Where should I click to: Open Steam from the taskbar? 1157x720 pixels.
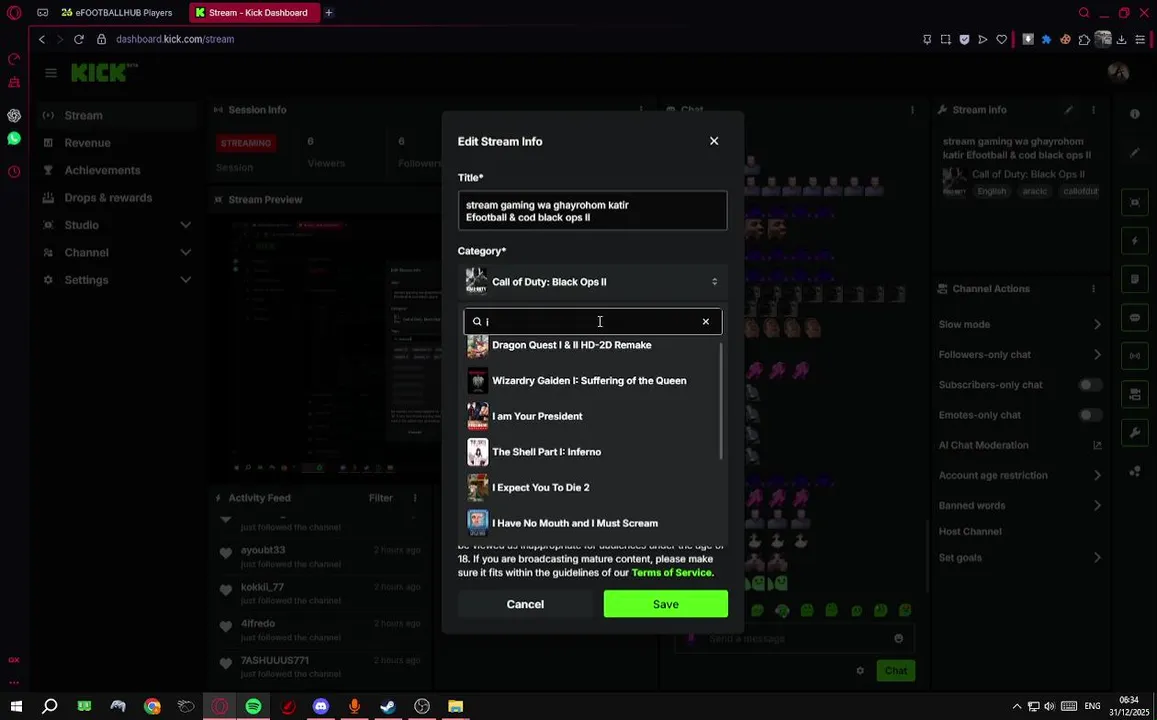388,707
